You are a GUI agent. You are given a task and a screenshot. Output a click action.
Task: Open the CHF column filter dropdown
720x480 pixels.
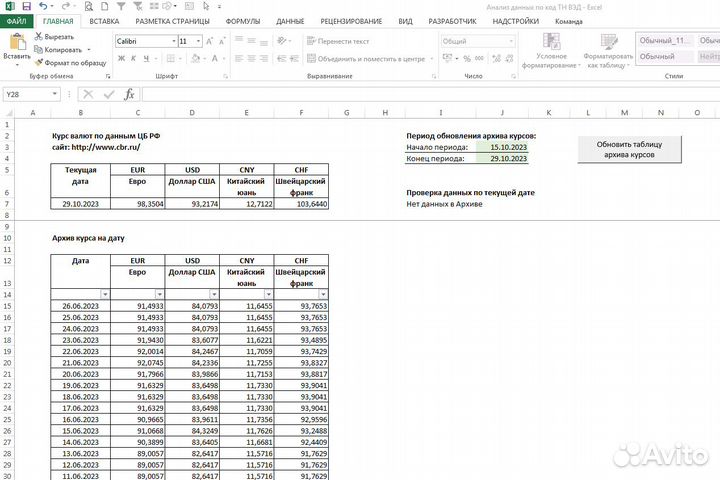click(323, 294)
